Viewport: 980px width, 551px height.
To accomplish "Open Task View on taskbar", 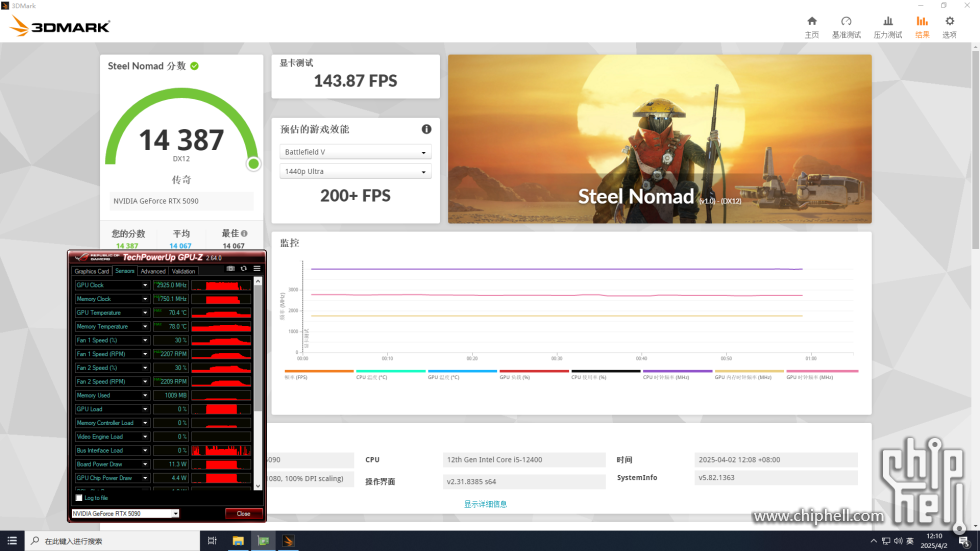I will 212,541.
